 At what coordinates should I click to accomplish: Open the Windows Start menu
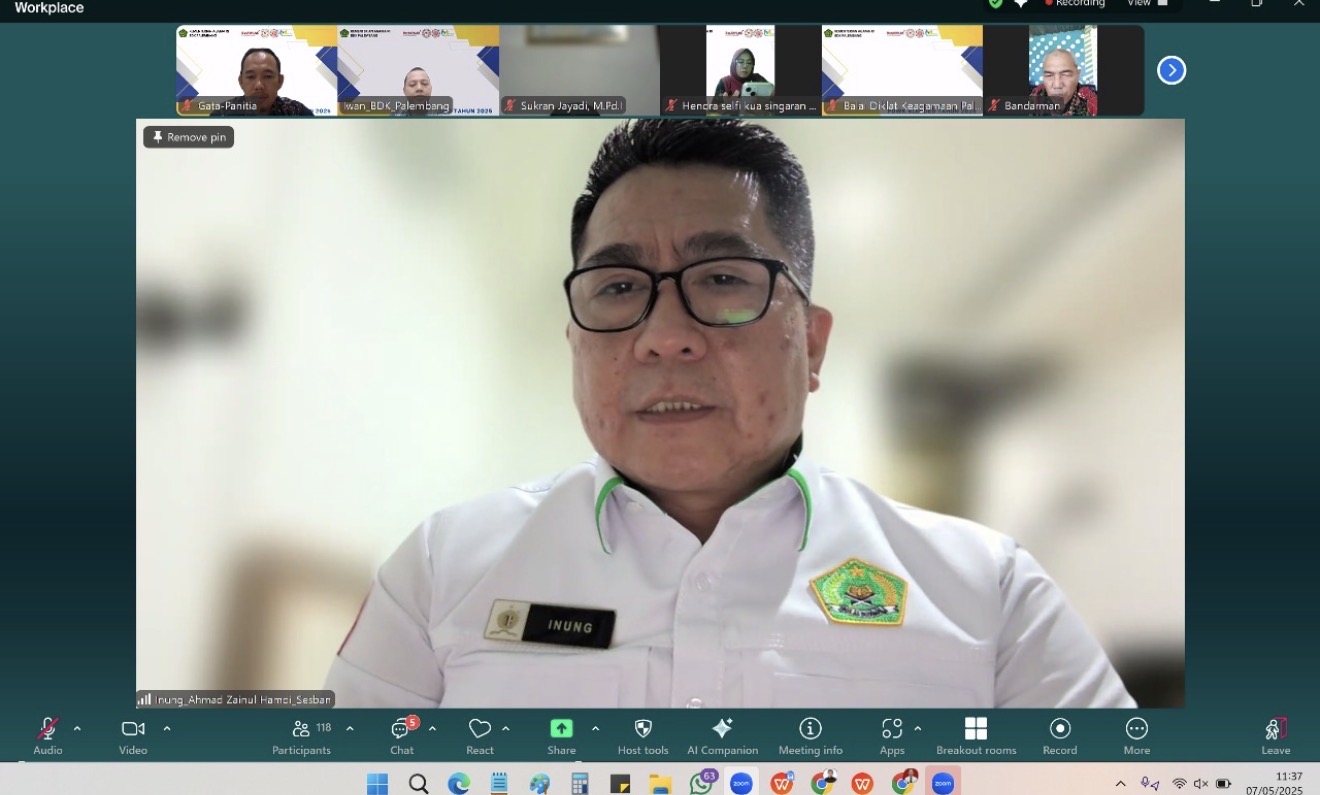click(376, 782)
